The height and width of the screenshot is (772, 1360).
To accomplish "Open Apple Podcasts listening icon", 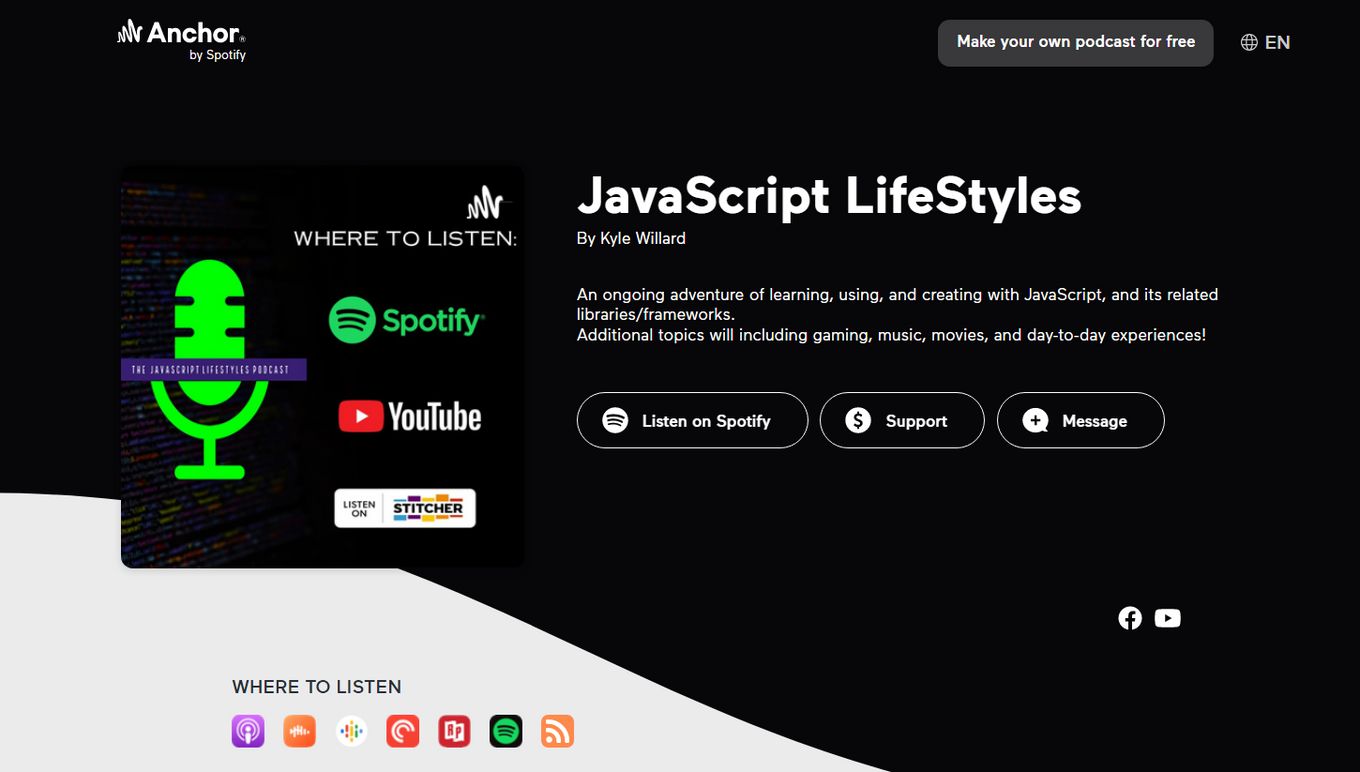I will [x=248, y=731].
